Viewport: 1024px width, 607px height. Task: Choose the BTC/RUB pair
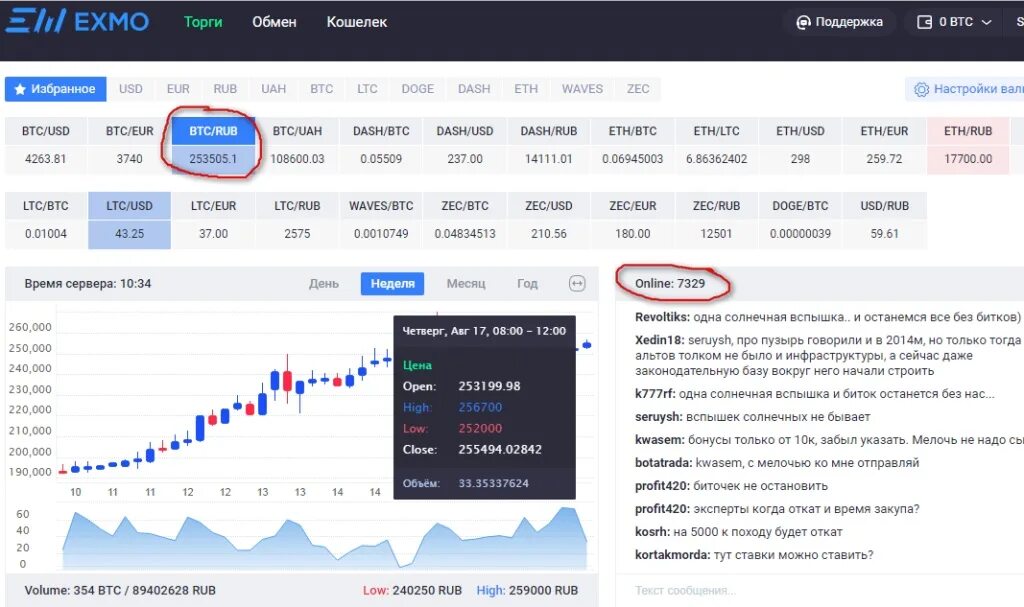(x=214, y=145)
